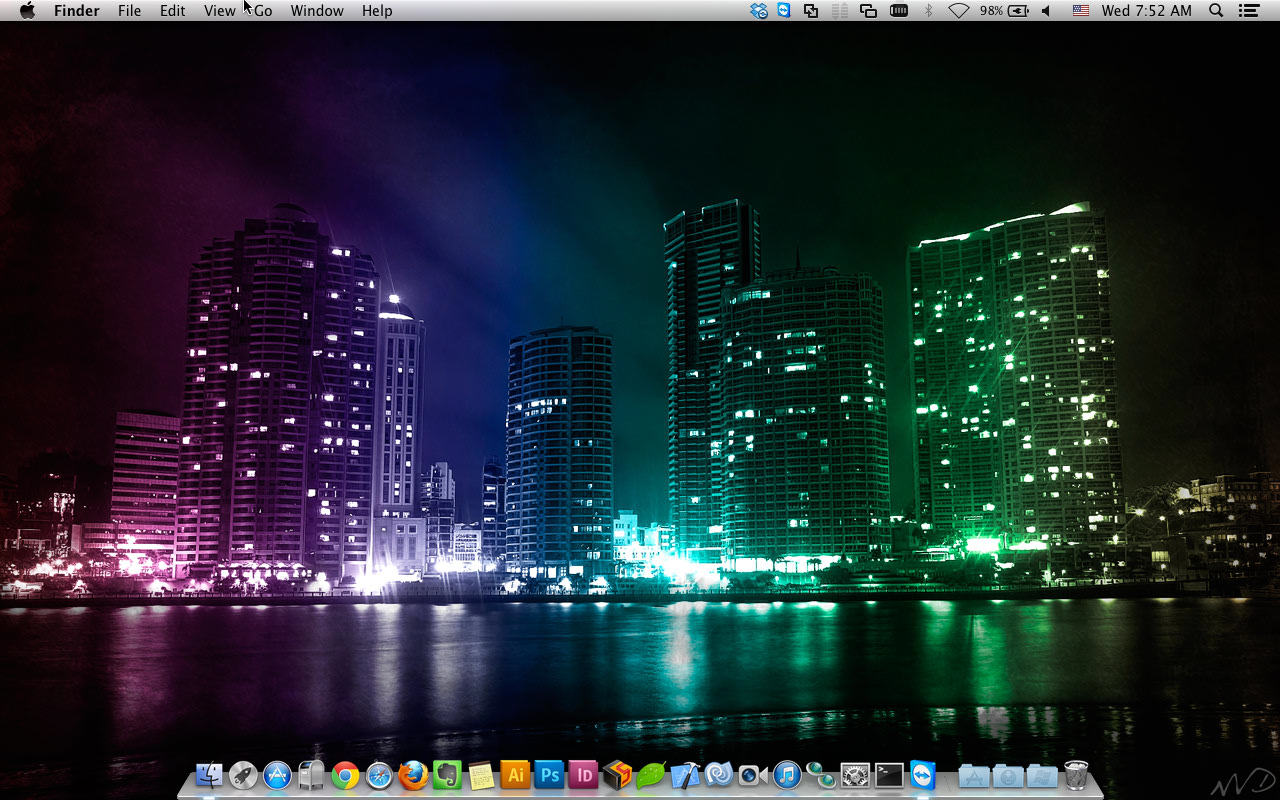Open the mailbox app in dock
The image size is (1280, 800).
(311, 775)
